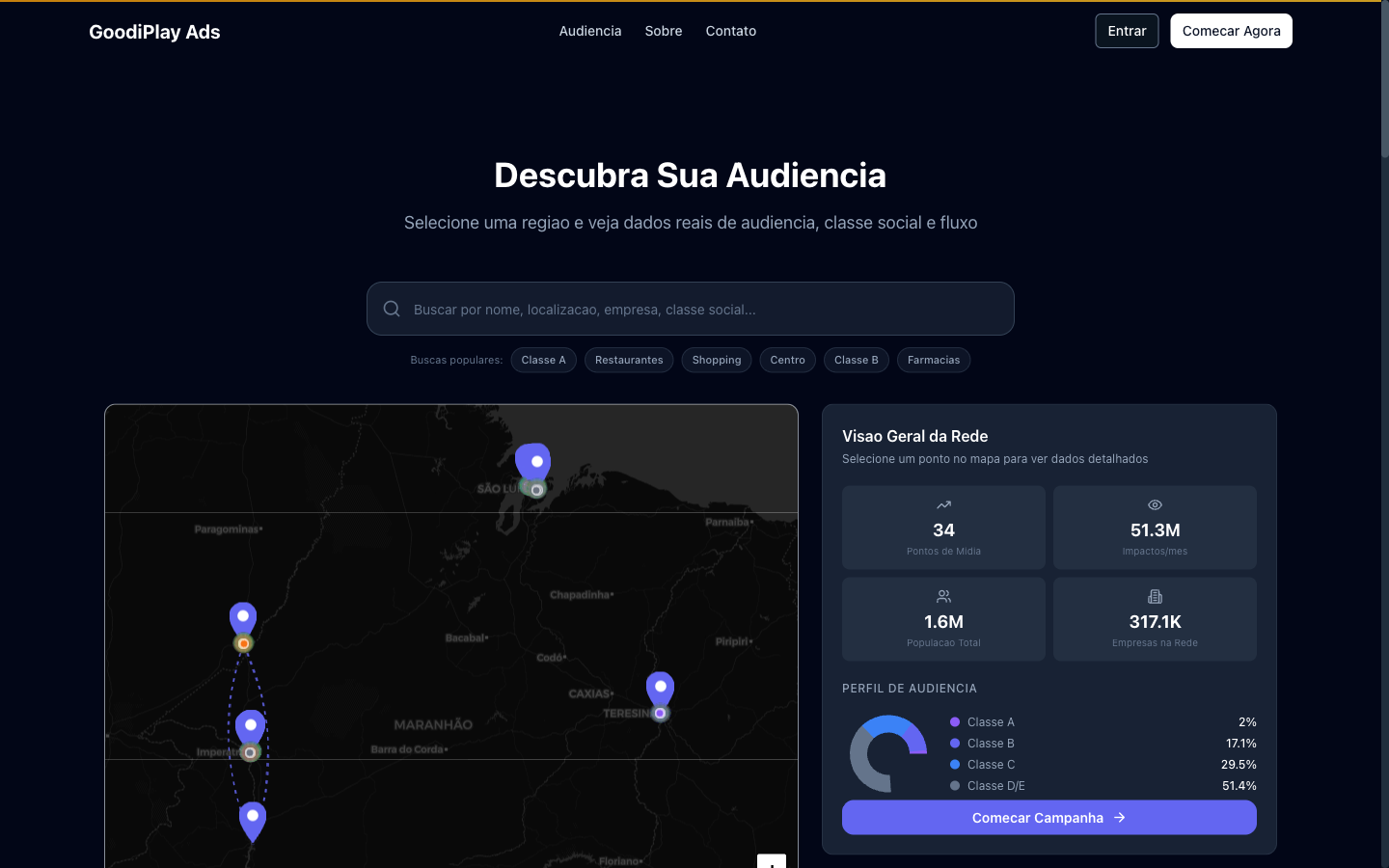Image resolution: width=1389 pixels, height=868 pixels.
Task: Select the Shopping search chip
Action: (717, 360)
